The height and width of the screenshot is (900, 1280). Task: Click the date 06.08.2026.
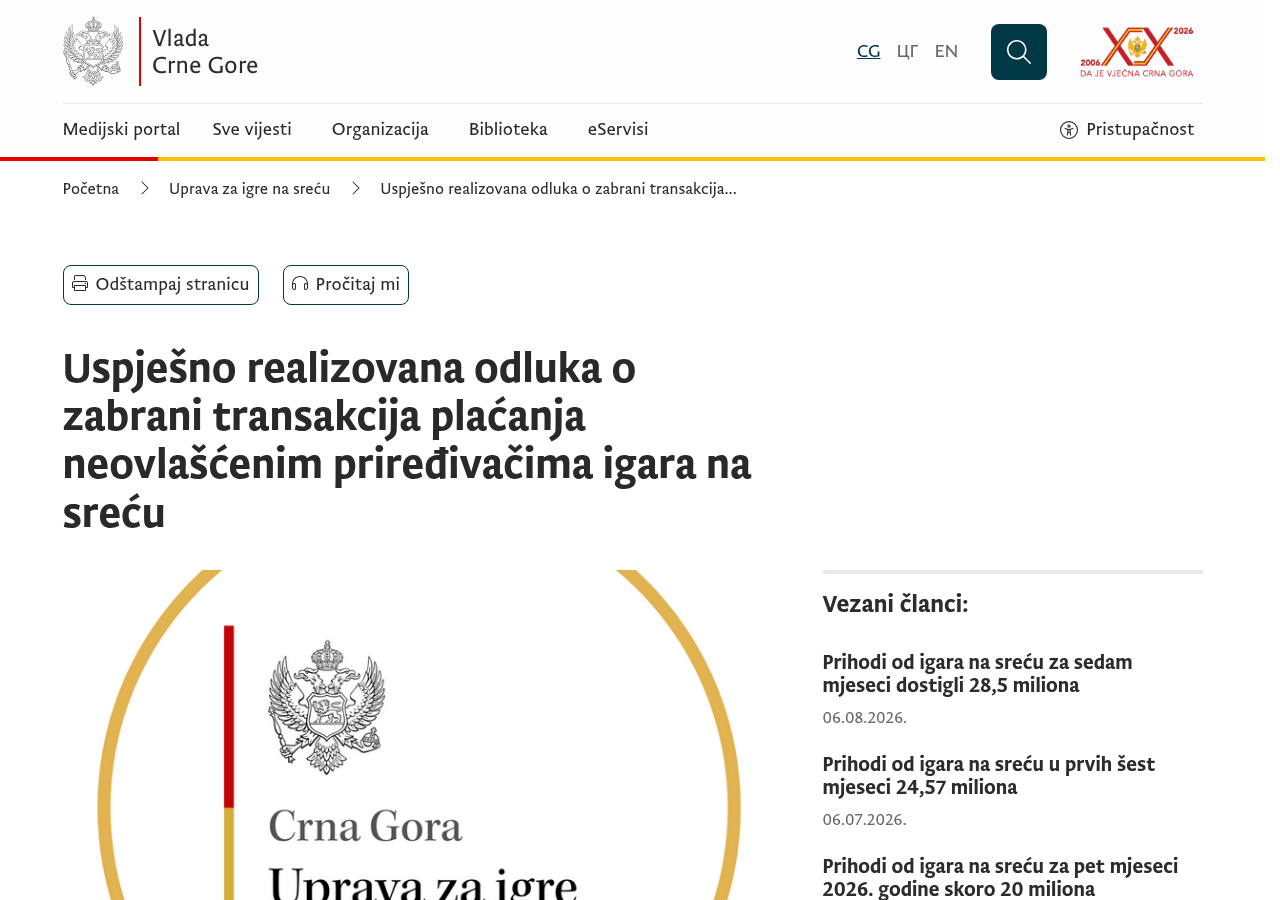(864, 717)
